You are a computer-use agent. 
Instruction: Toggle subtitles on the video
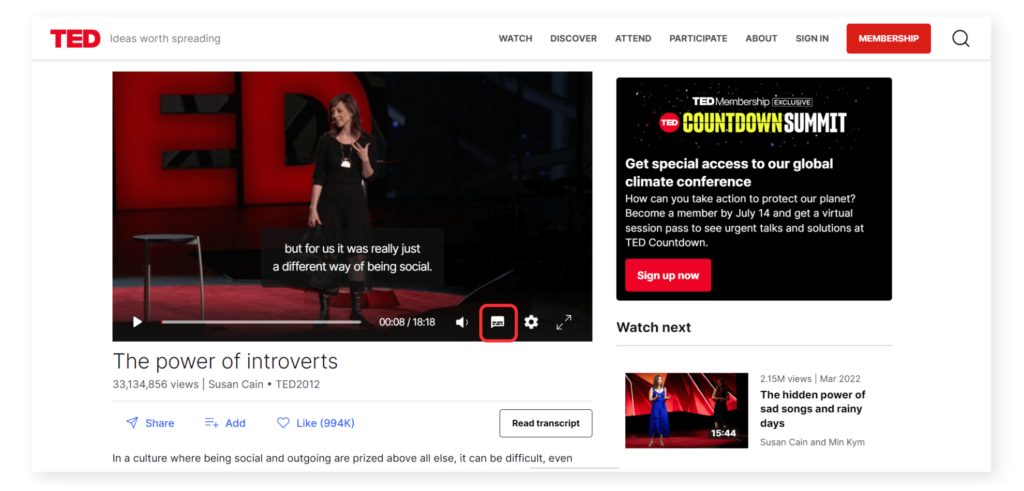tap(498, 322)
